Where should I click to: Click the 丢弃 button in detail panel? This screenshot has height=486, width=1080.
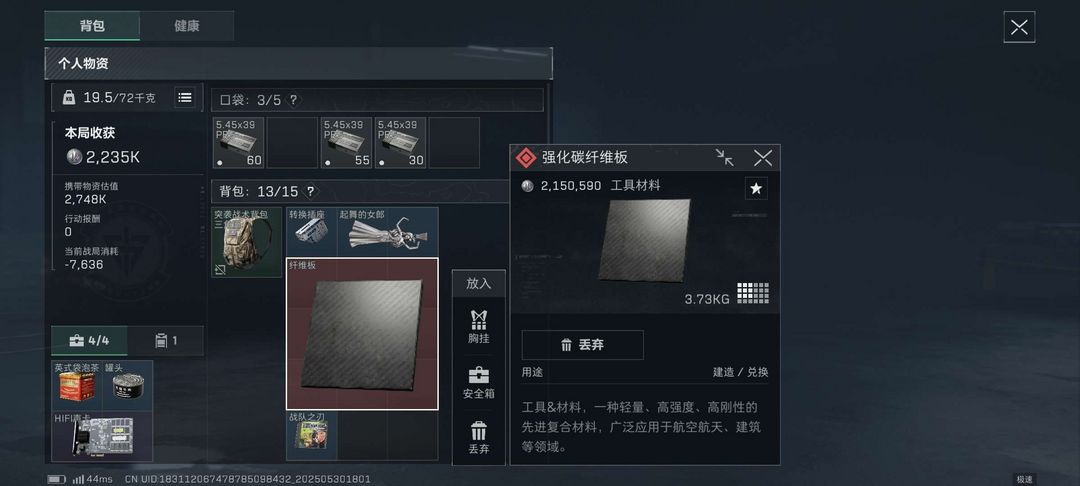(583, 345)
